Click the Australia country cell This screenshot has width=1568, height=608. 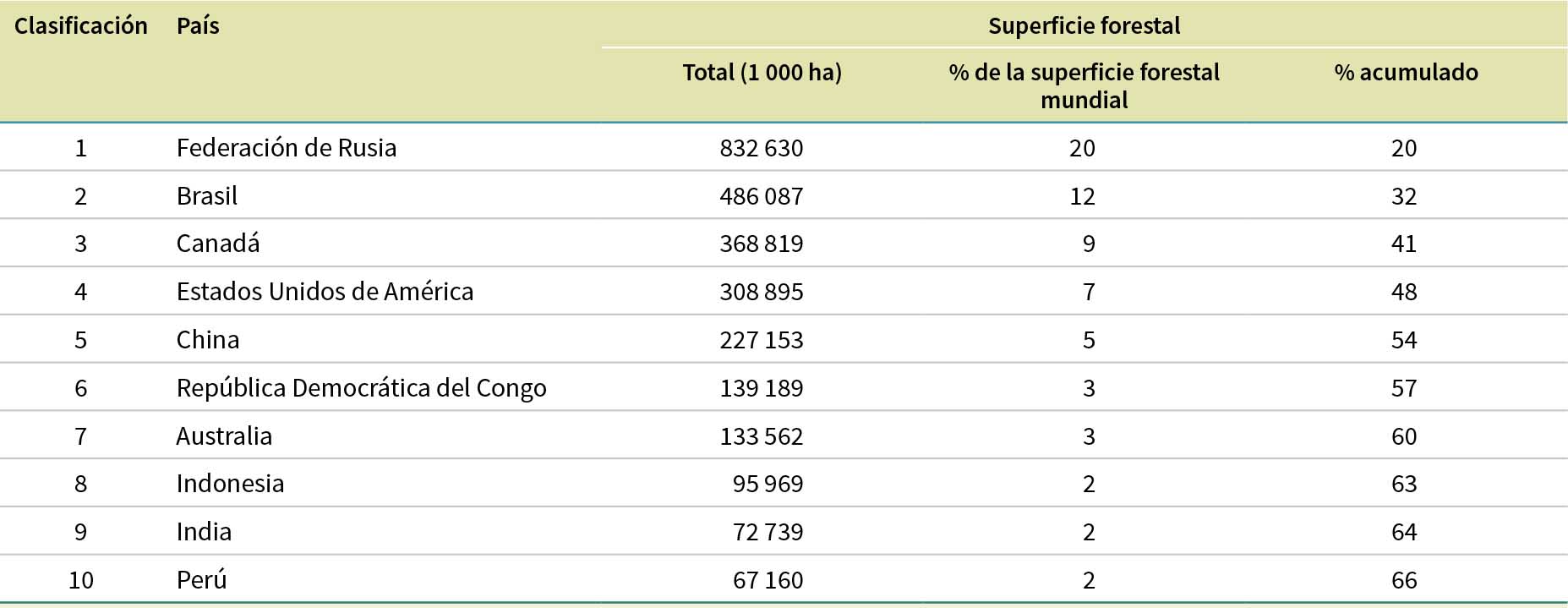pyautogui.click(x=224, y=436)
